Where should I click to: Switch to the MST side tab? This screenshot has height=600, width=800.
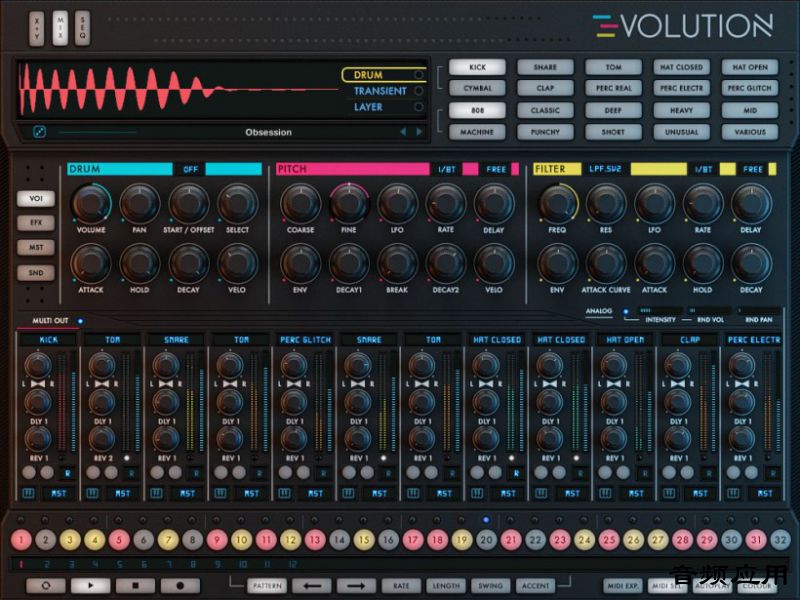[x=36, y=247]
